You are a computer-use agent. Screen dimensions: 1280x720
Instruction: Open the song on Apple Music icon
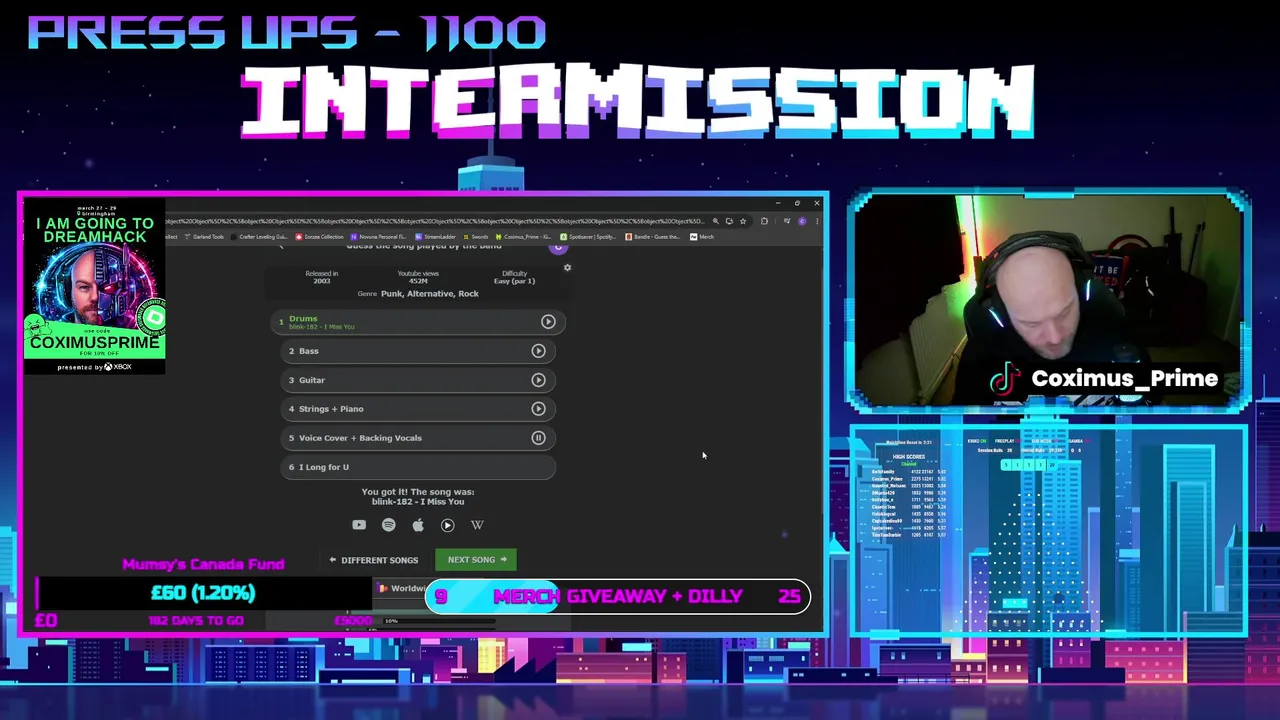pyautogui.click(x=418, y=525)
